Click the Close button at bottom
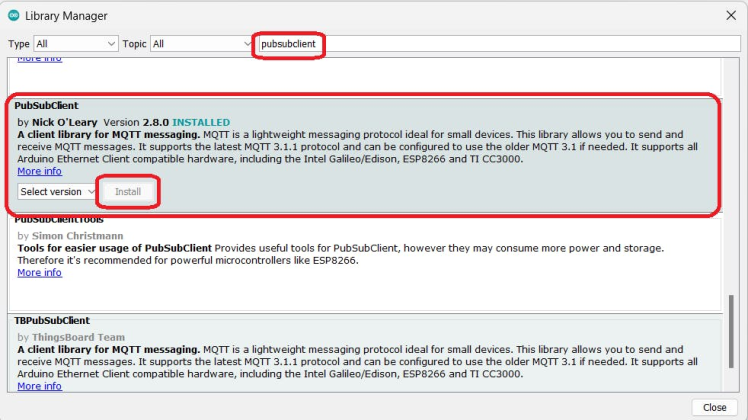The width and height of the screenshot is (748, 420). pyautogui.click(x=714, y=408)
